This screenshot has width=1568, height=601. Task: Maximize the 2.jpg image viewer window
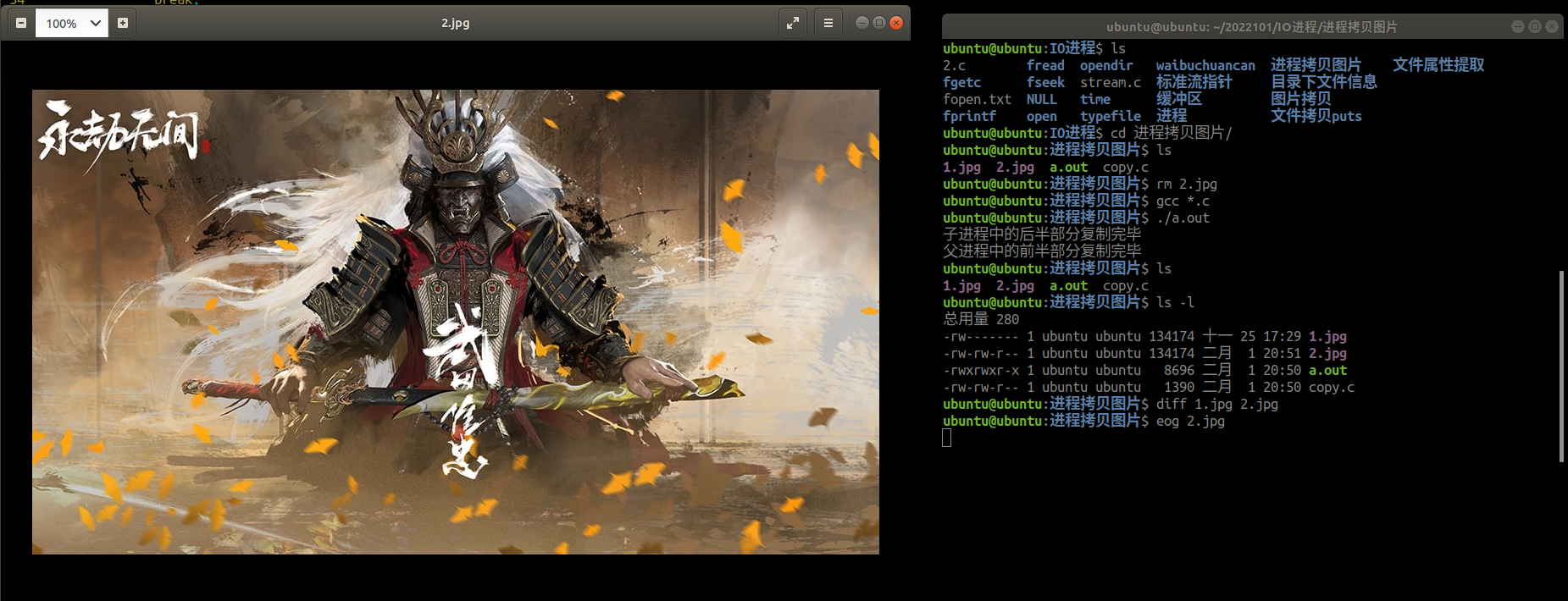tap(879, 23)
